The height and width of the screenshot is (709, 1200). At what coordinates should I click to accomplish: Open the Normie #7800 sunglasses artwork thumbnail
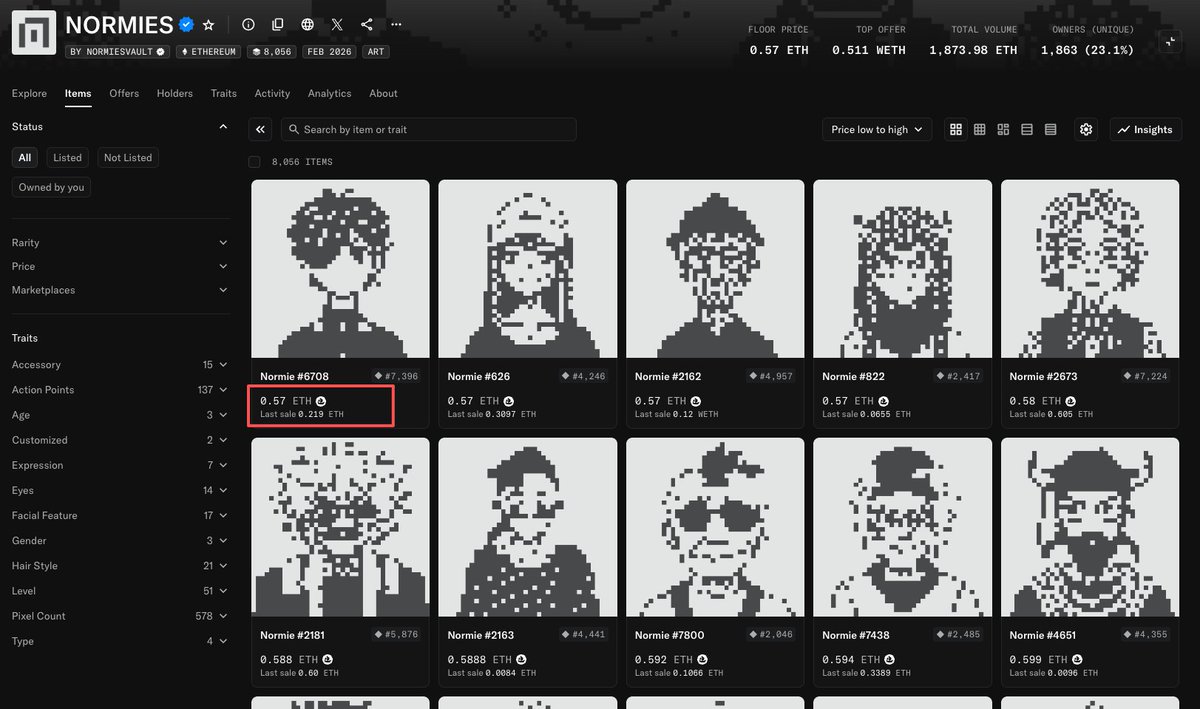pos(715,527)
